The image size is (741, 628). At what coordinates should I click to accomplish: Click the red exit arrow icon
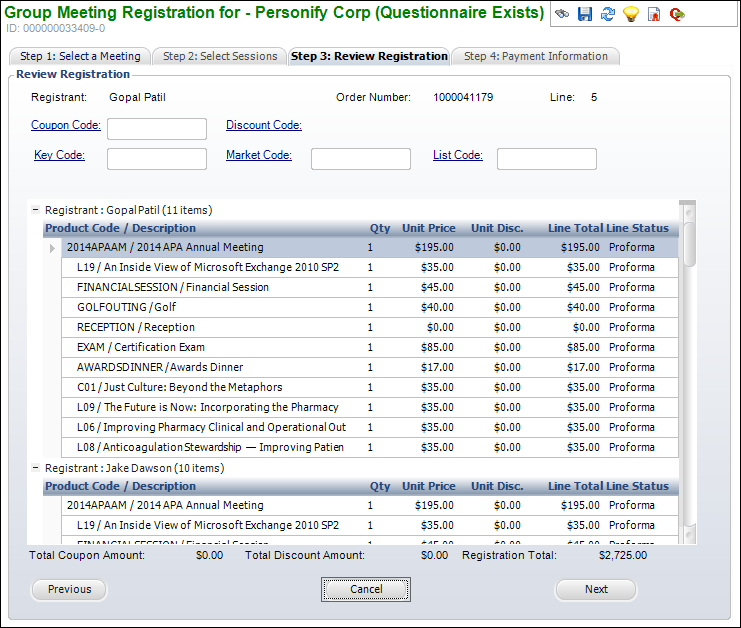(677, 14)
